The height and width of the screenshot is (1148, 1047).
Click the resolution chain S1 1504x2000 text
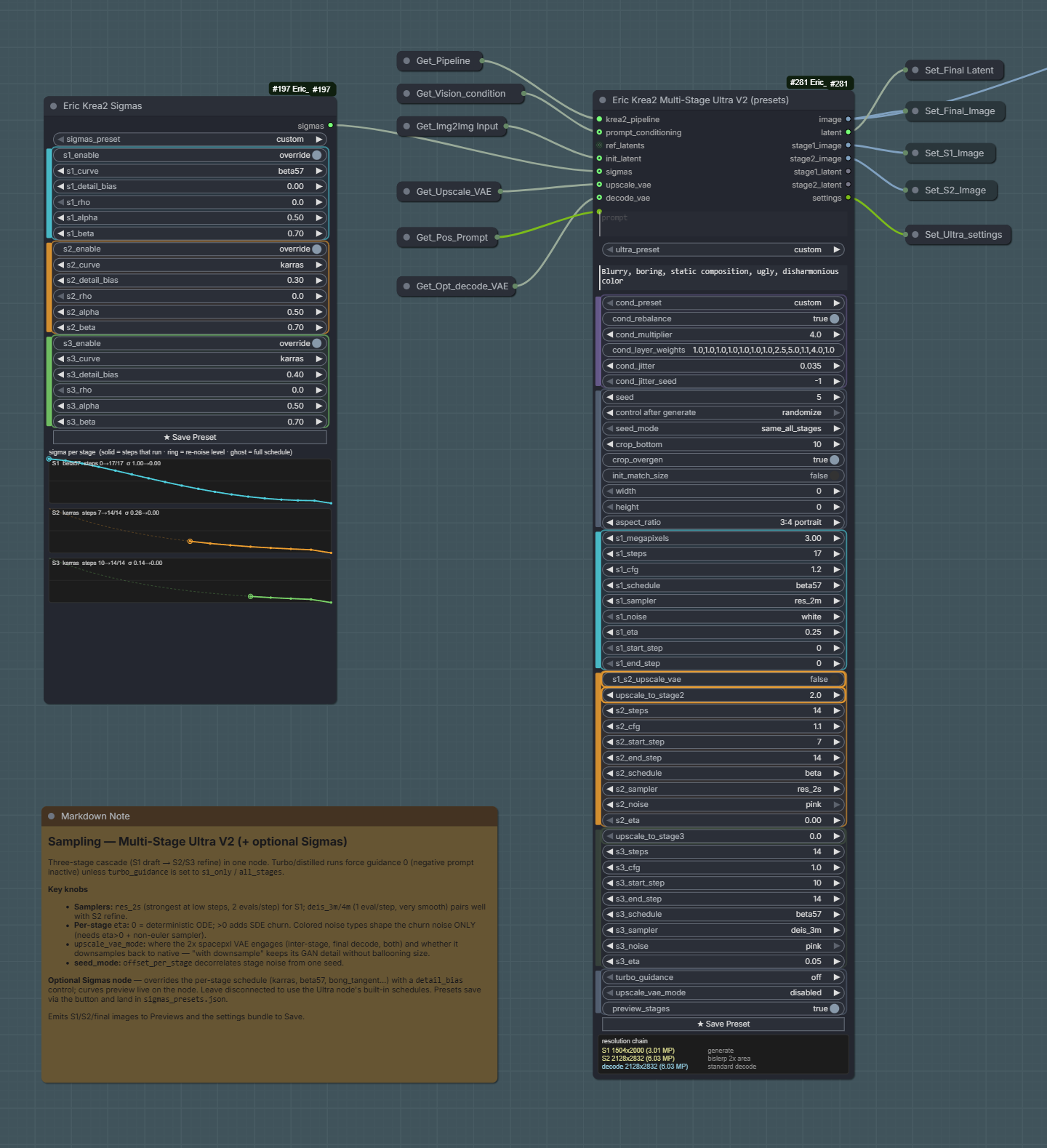[x=638, y=1051]
